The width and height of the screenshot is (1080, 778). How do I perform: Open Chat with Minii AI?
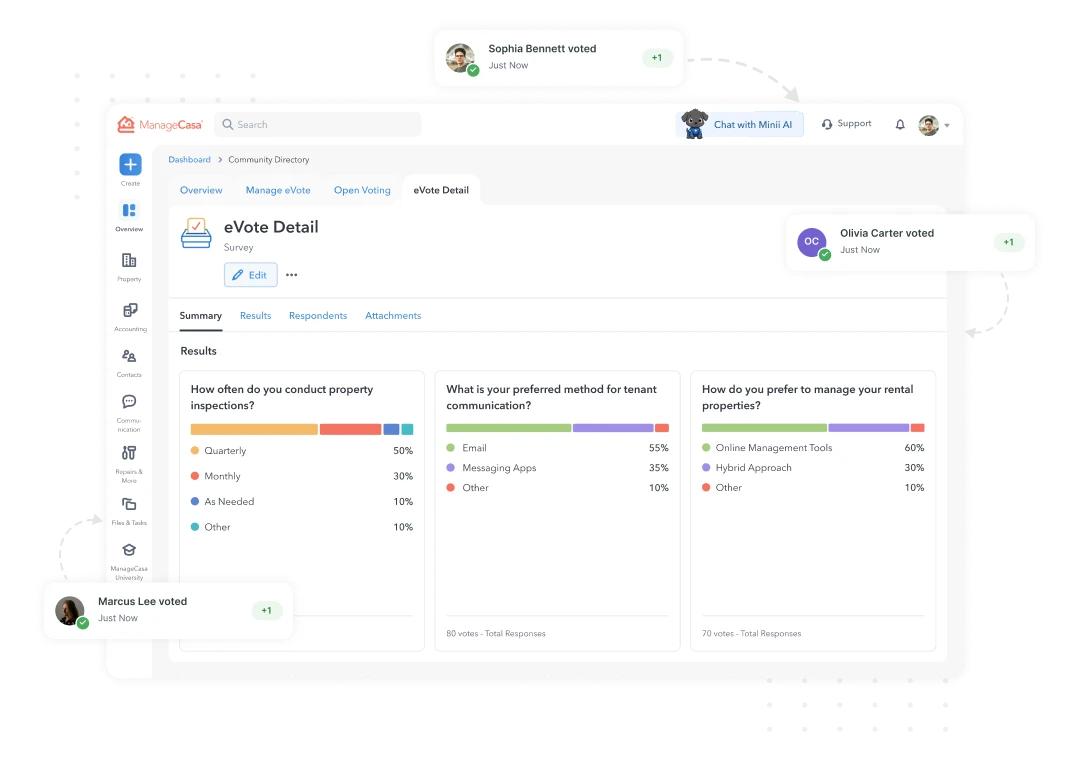(739, 125)
